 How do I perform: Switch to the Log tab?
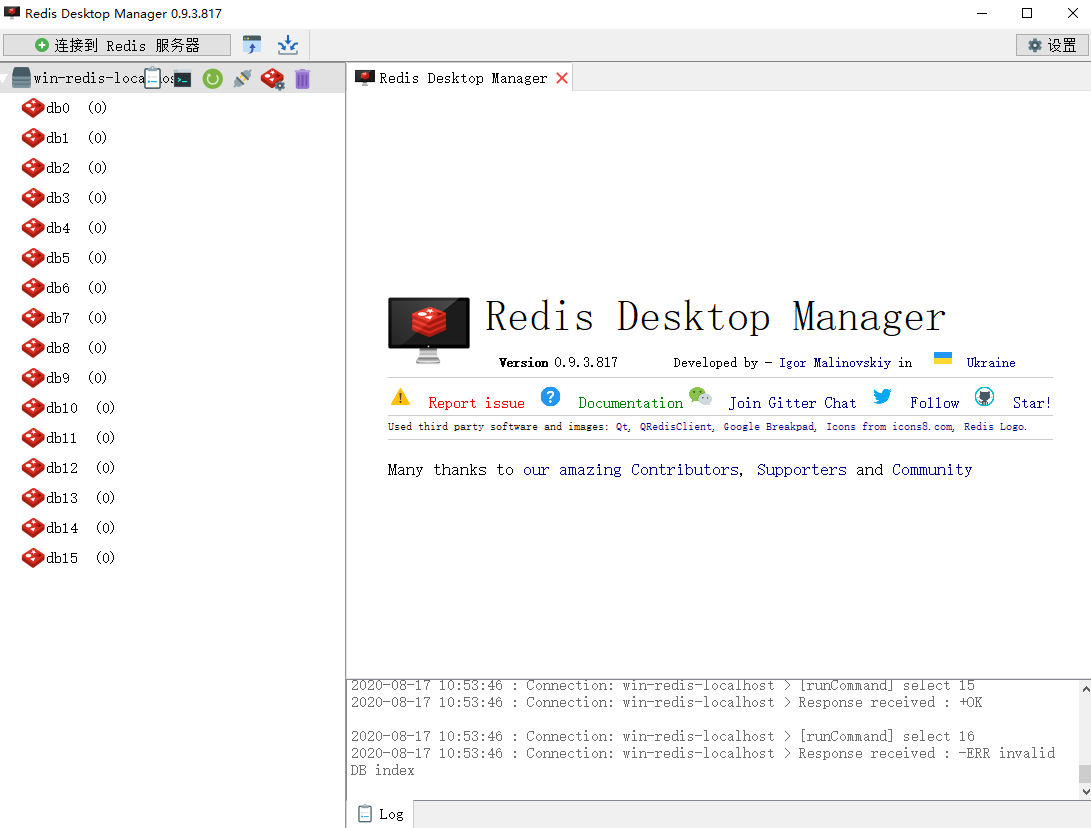point(381,814)
